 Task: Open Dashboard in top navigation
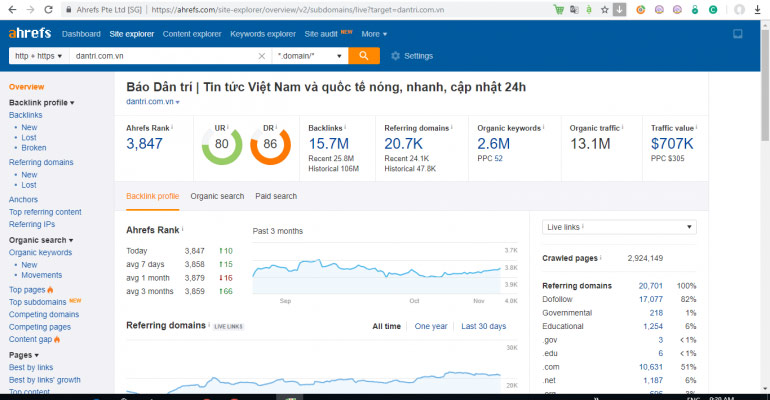coord(81,34)
